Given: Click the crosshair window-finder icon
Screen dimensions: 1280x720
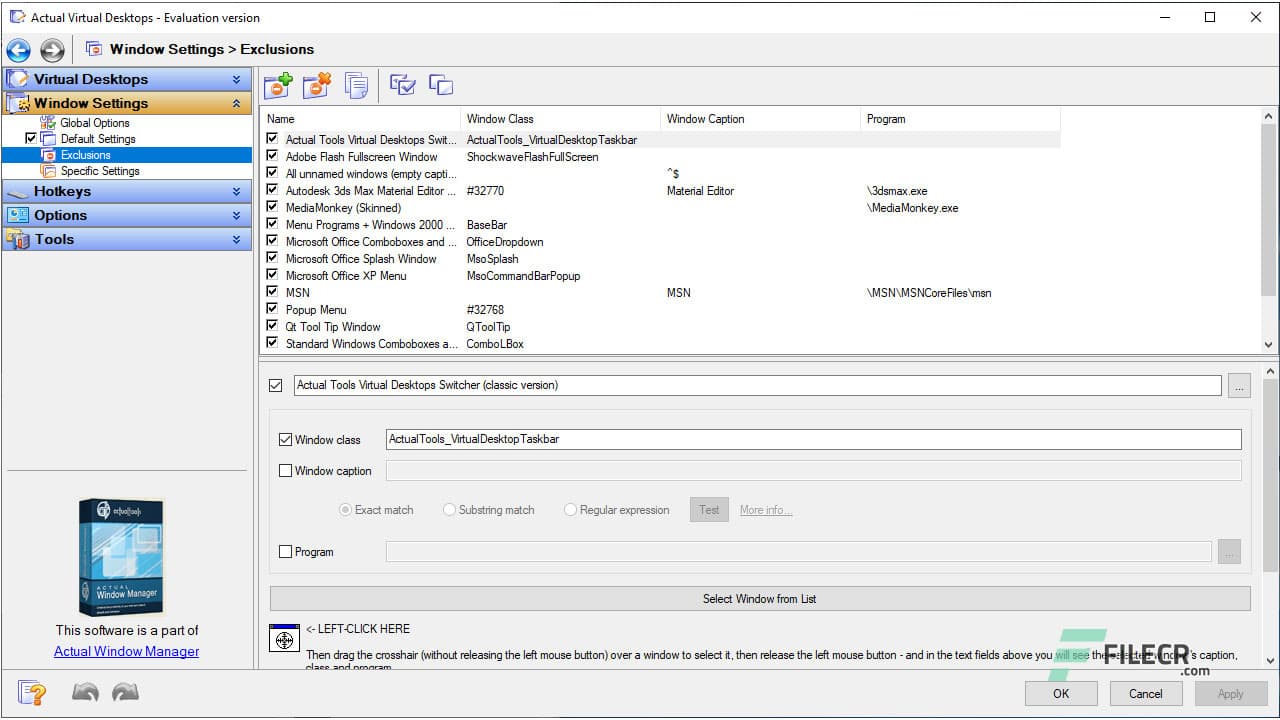Looking at the screenshot, I should 284,637.
